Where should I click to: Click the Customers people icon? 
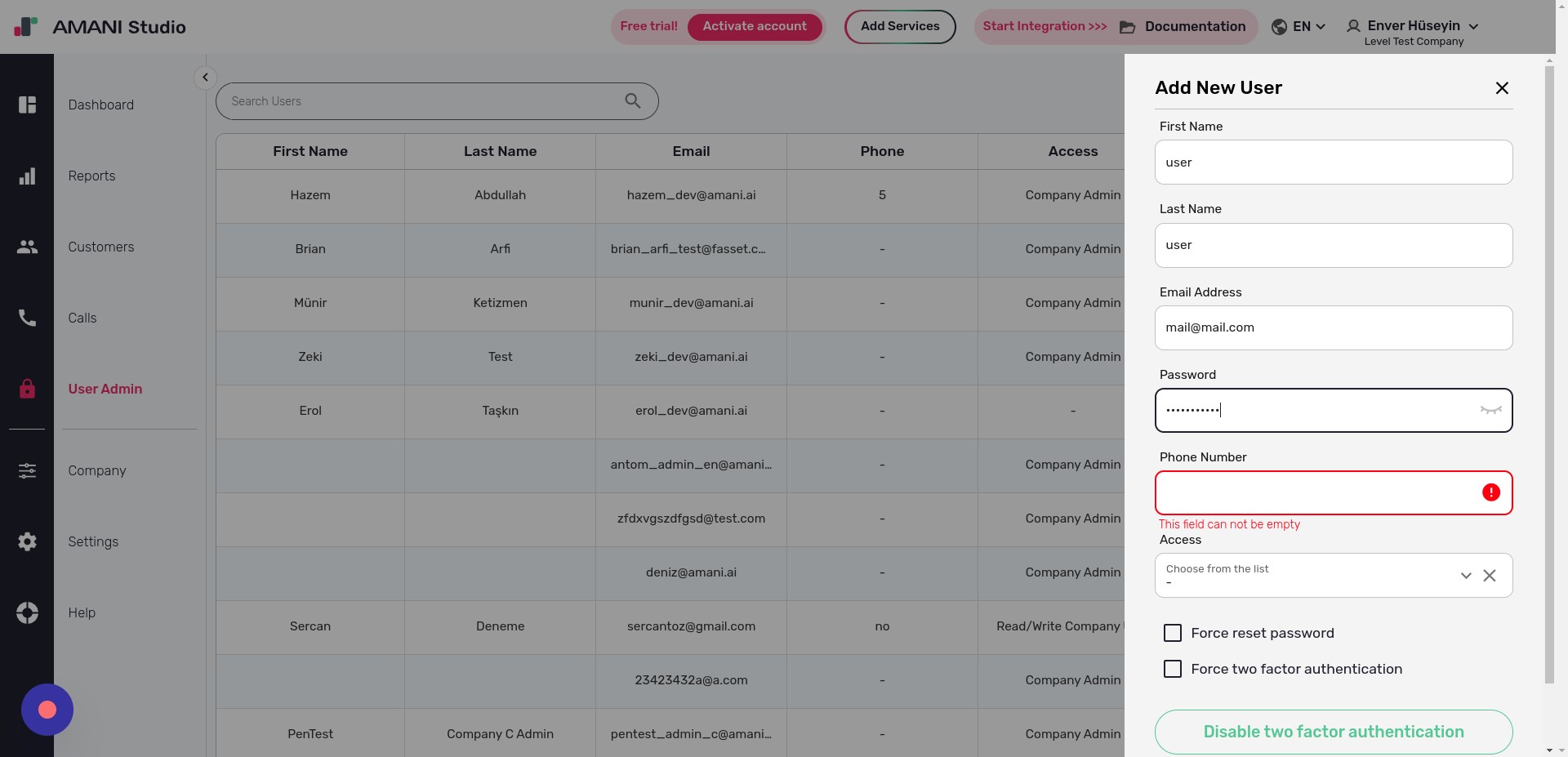27,247
